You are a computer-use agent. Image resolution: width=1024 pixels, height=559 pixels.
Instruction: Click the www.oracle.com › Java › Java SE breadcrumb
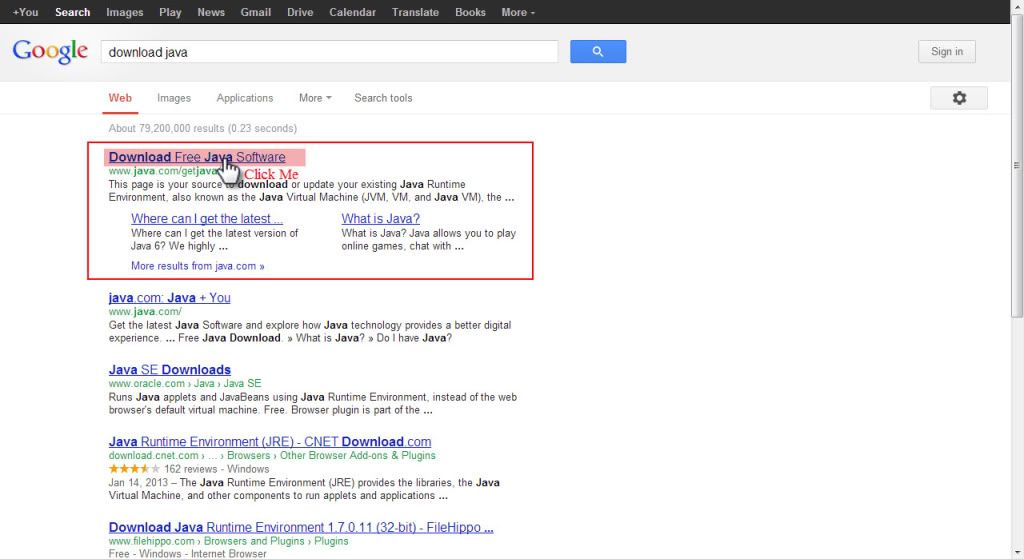coord(185,383)
